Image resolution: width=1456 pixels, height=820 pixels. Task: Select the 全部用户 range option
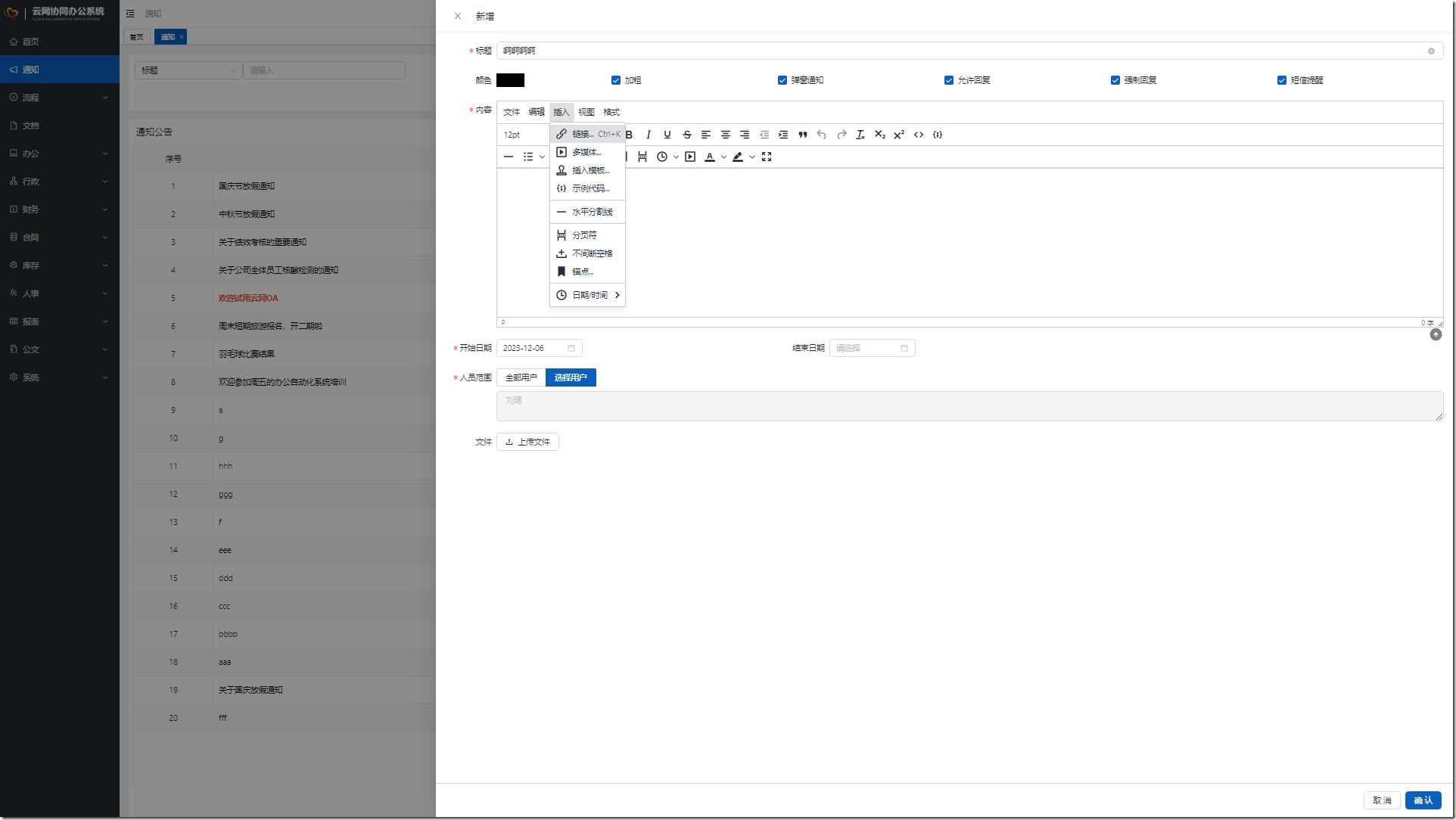pyautogui.click(x=521, y=377)
